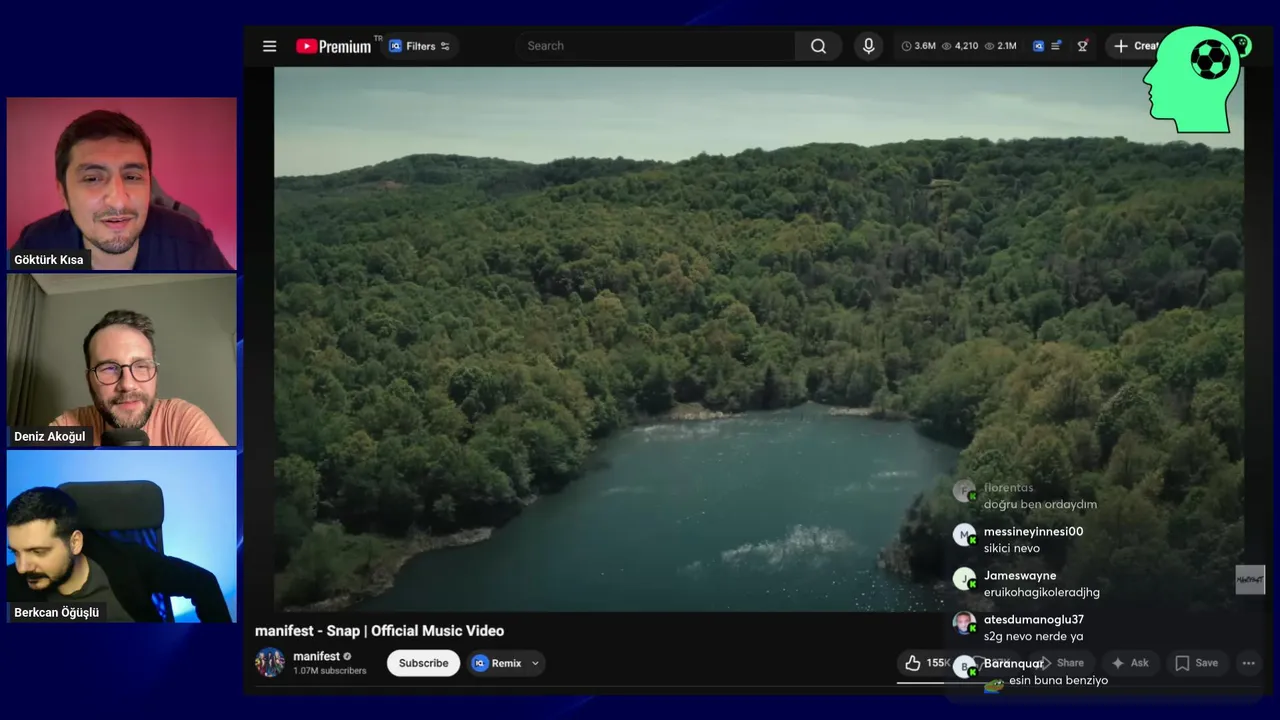Click chat message 's2g nevo nerde ya'
Image resolution: width=1280 pixels, height=720 pixels.
pyautogui.click(x=1033, y=636)
